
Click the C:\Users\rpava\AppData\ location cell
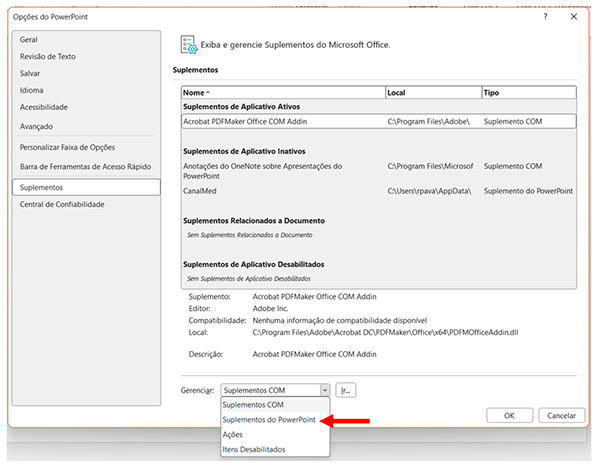[x=429, y=191]
